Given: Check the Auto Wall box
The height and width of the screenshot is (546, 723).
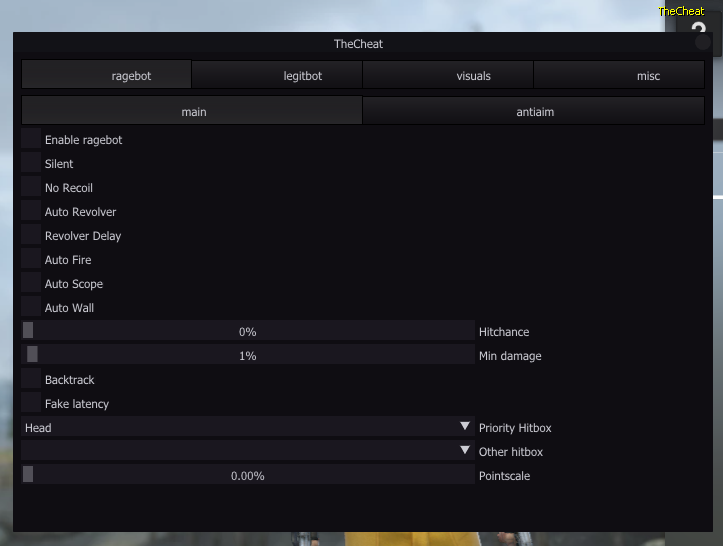Looking at the screenshot, I should pyautogui.click(x=31, y=306).
